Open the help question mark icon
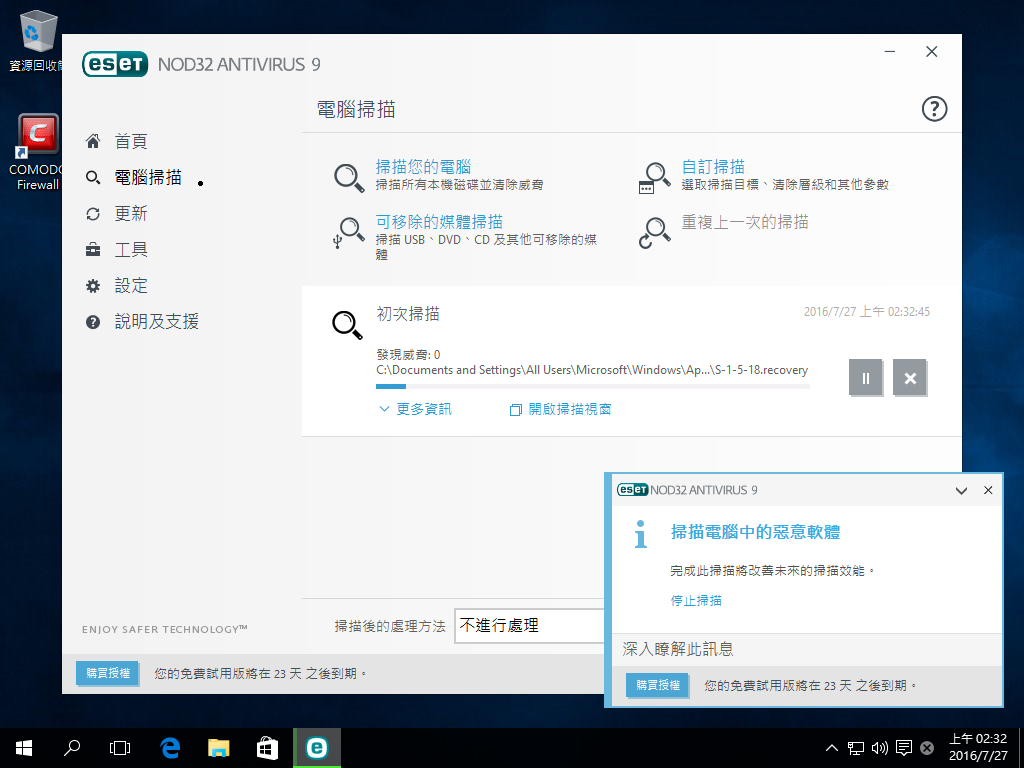The height and width of the screenshot is (768, 1024). point(934,109)
